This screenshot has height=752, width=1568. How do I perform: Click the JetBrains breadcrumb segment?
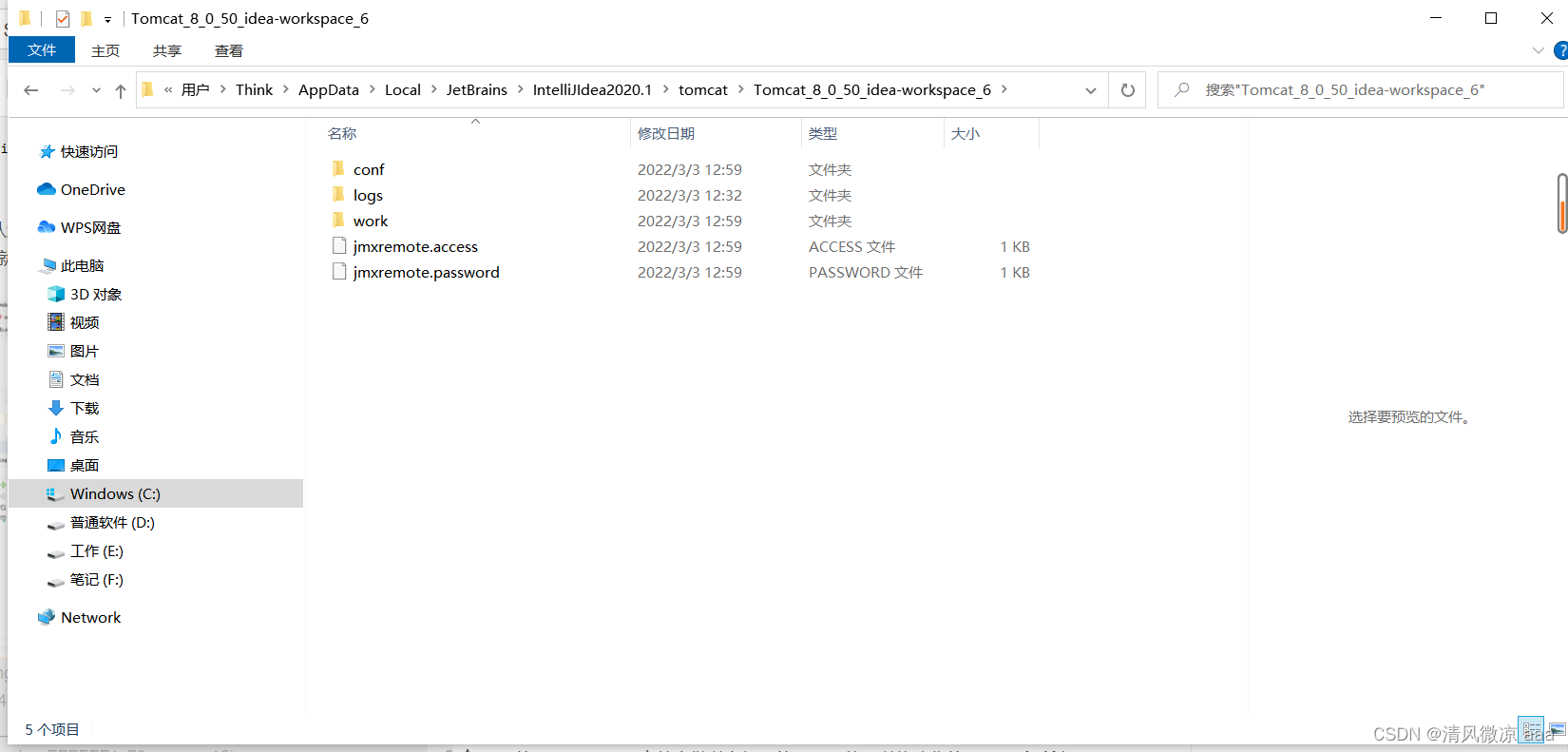click(x=477, y=89)
